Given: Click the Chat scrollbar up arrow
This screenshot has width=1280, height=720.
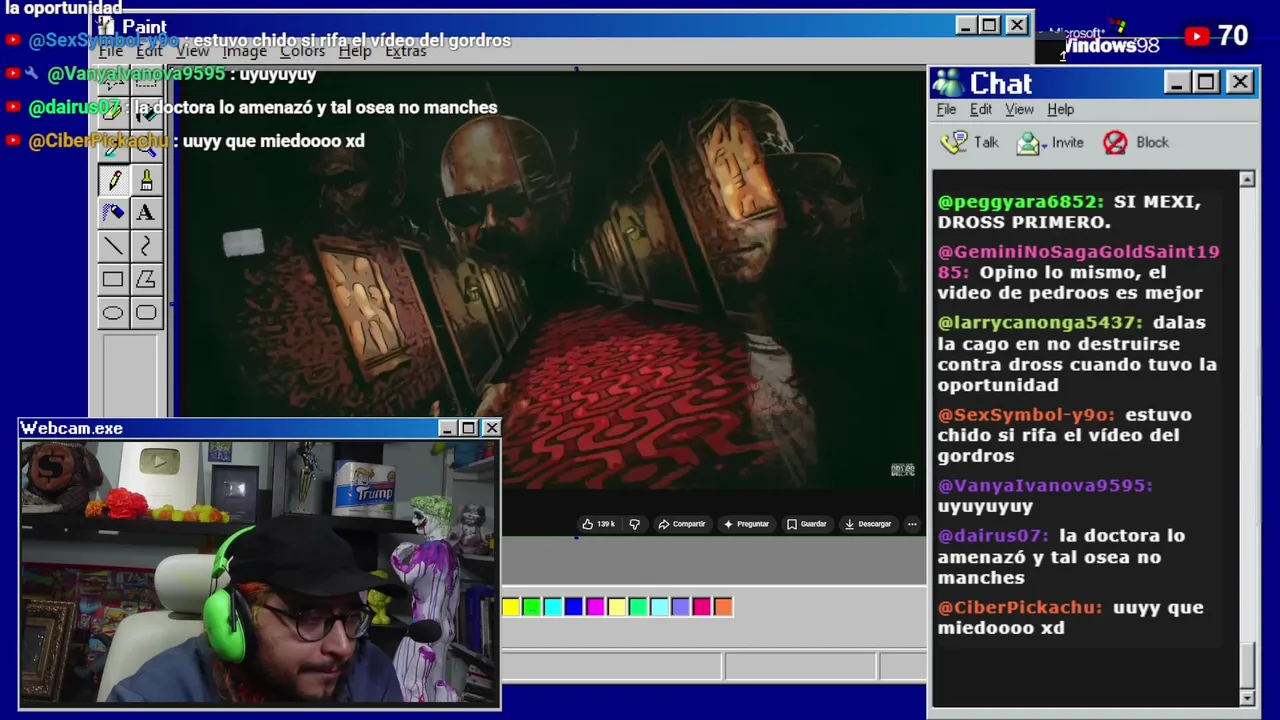Looking at the screenshot, I should pos(1247,179).
